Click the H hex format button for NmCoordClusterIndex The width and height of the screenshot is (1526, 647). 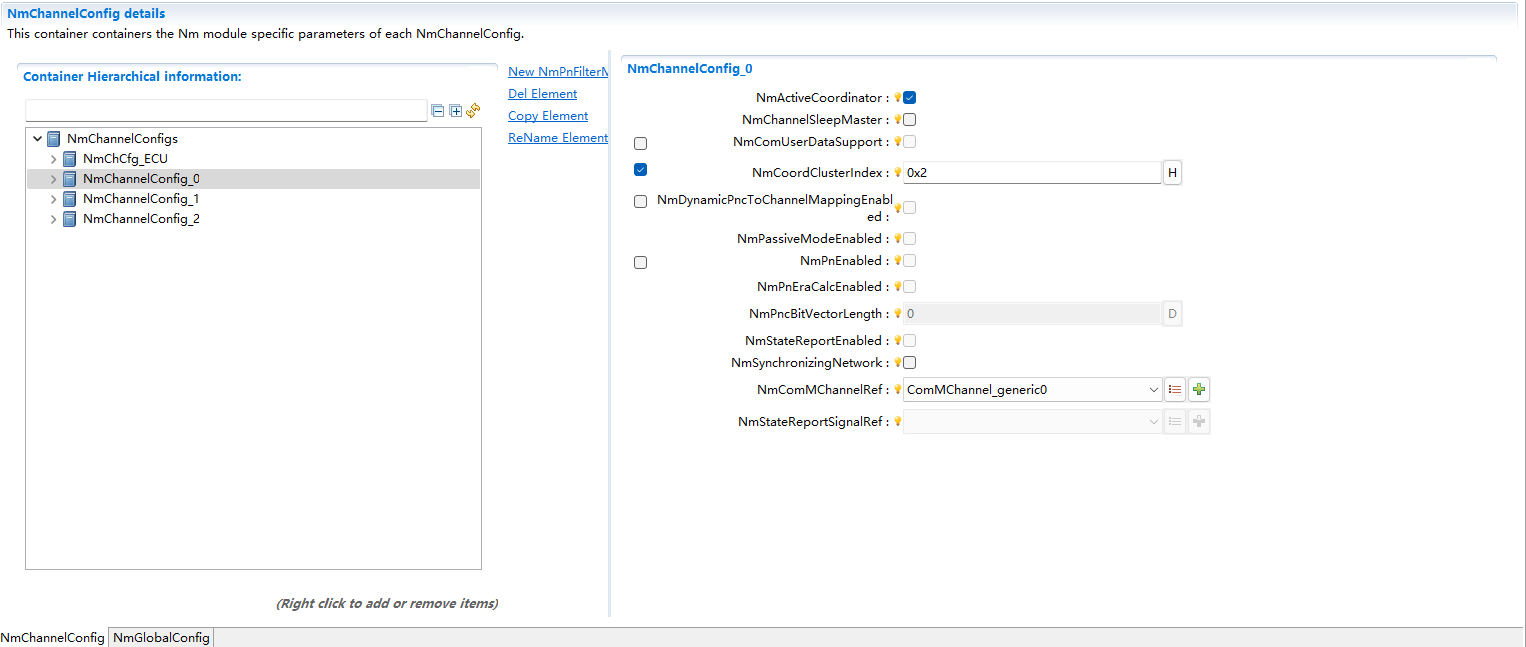1172,173
